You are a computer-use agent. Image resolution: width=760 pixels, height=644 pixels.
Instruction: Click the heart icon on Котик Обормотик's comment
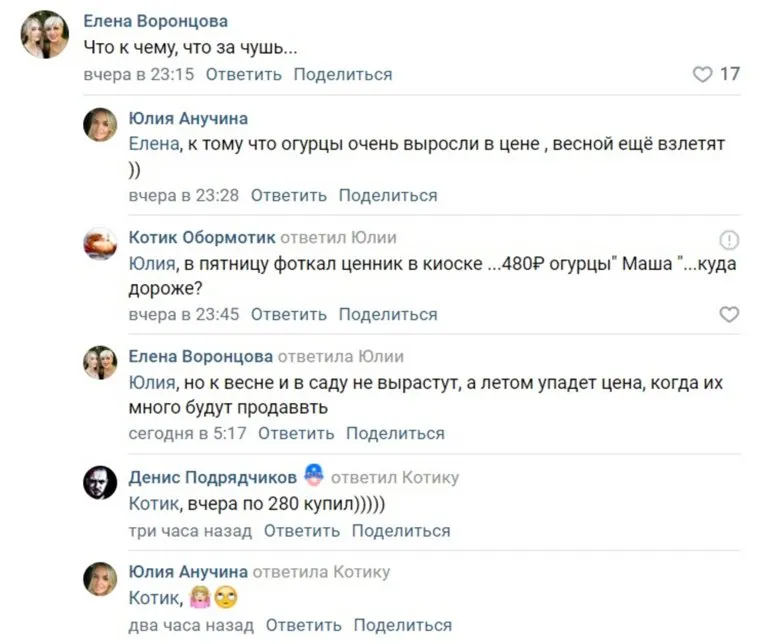pyautogui.click(x=730, y=314)
